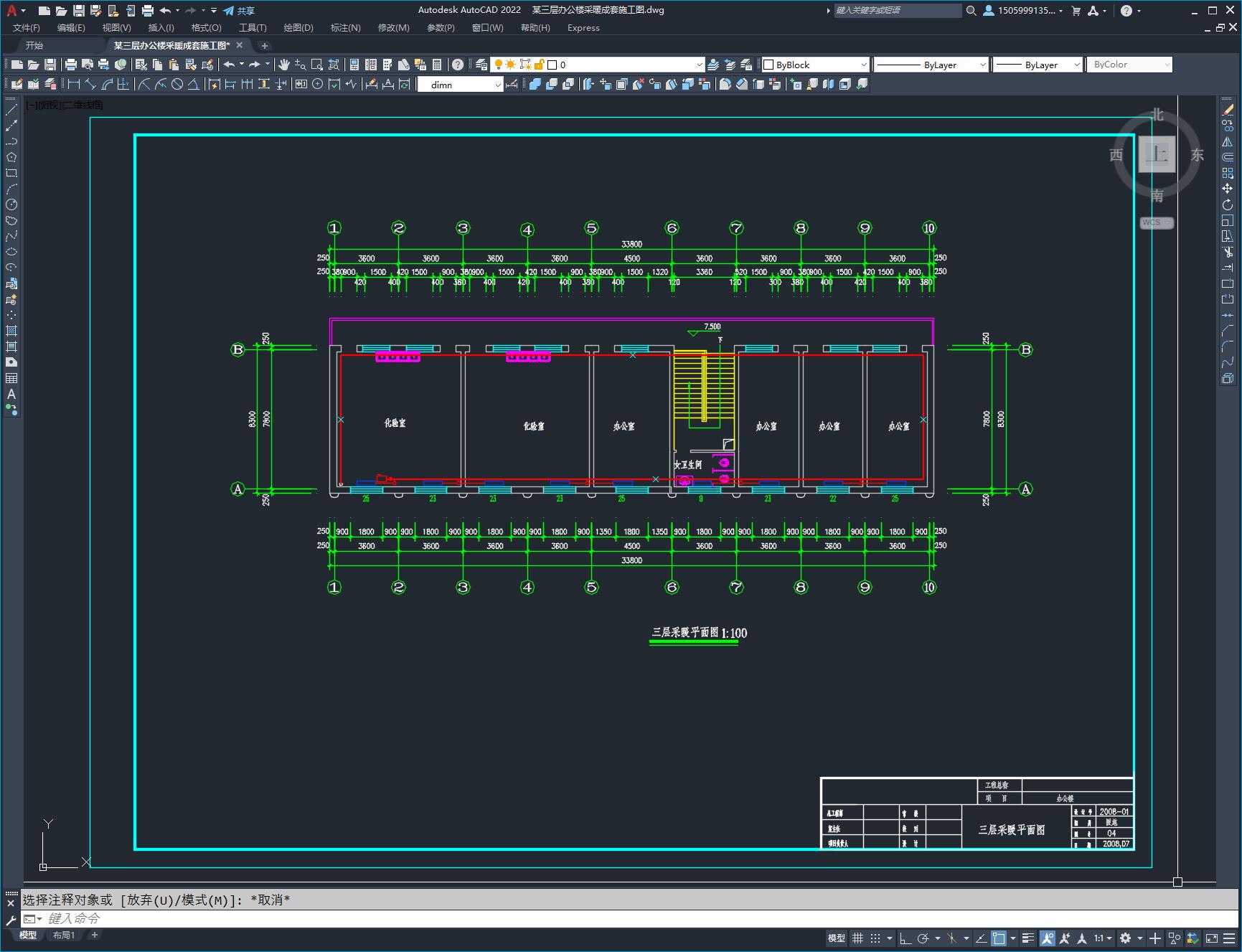
Task: Click the 模型 model space status button
Action: tap(837, 938)
